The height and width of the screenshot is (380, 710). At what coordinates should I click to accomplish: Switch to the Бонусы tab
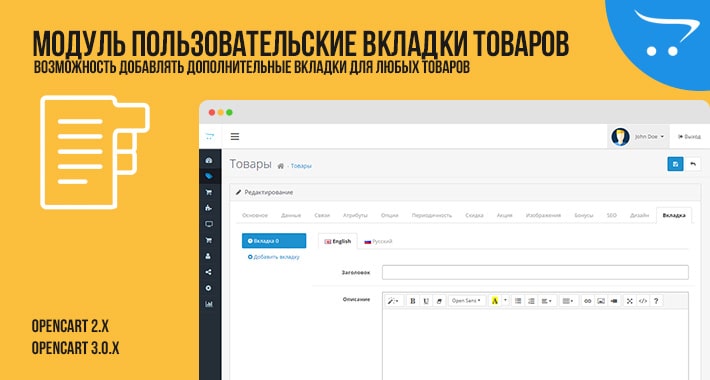click(x=584, y=215)
